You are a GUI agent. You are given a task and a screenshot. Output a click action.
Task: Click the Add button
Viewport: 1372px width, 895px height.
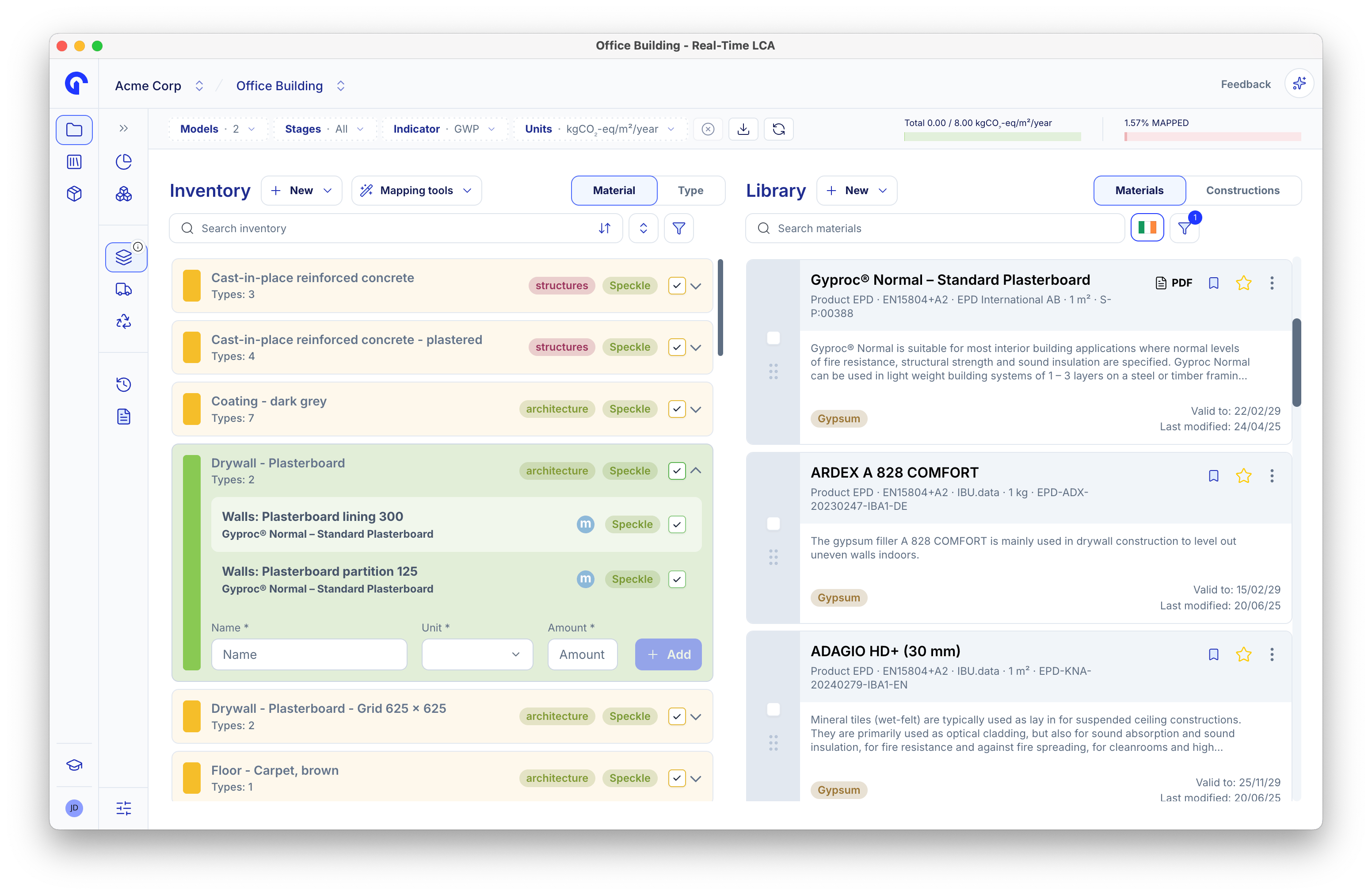[x=668, y=654]
